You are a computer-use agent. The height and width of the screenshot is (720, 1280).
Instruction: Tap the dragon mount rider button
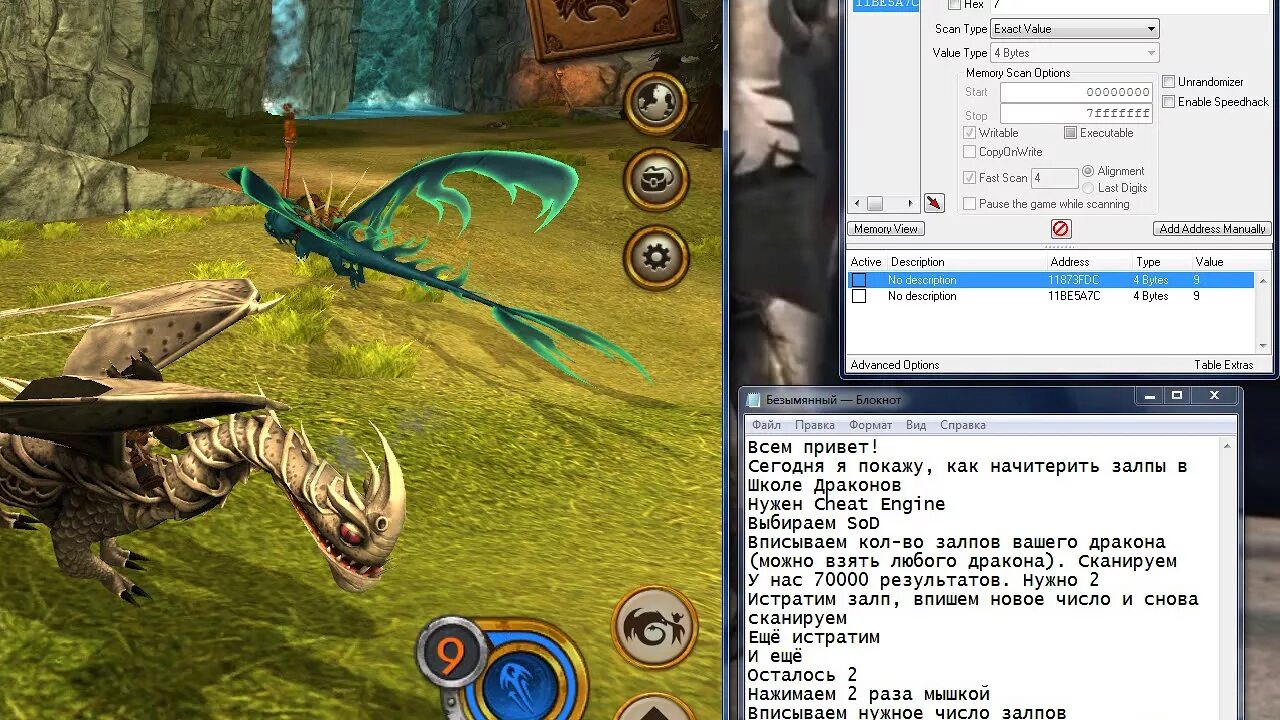click(x=654, y=627)
